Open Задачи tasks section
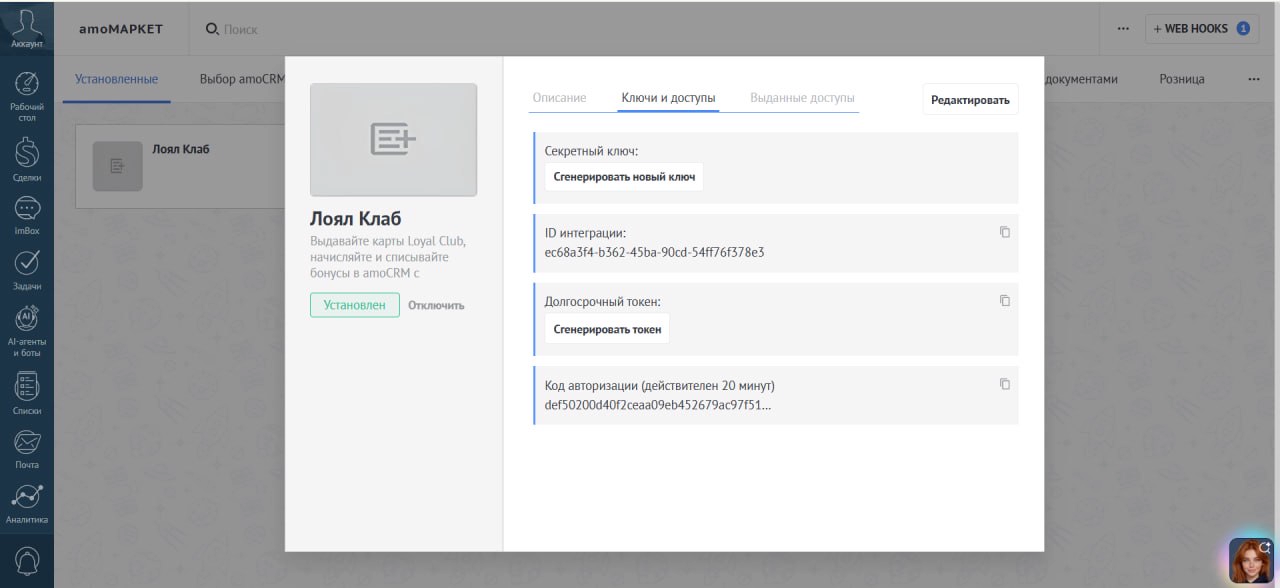The image size is (1280, 588). point(27,270)
